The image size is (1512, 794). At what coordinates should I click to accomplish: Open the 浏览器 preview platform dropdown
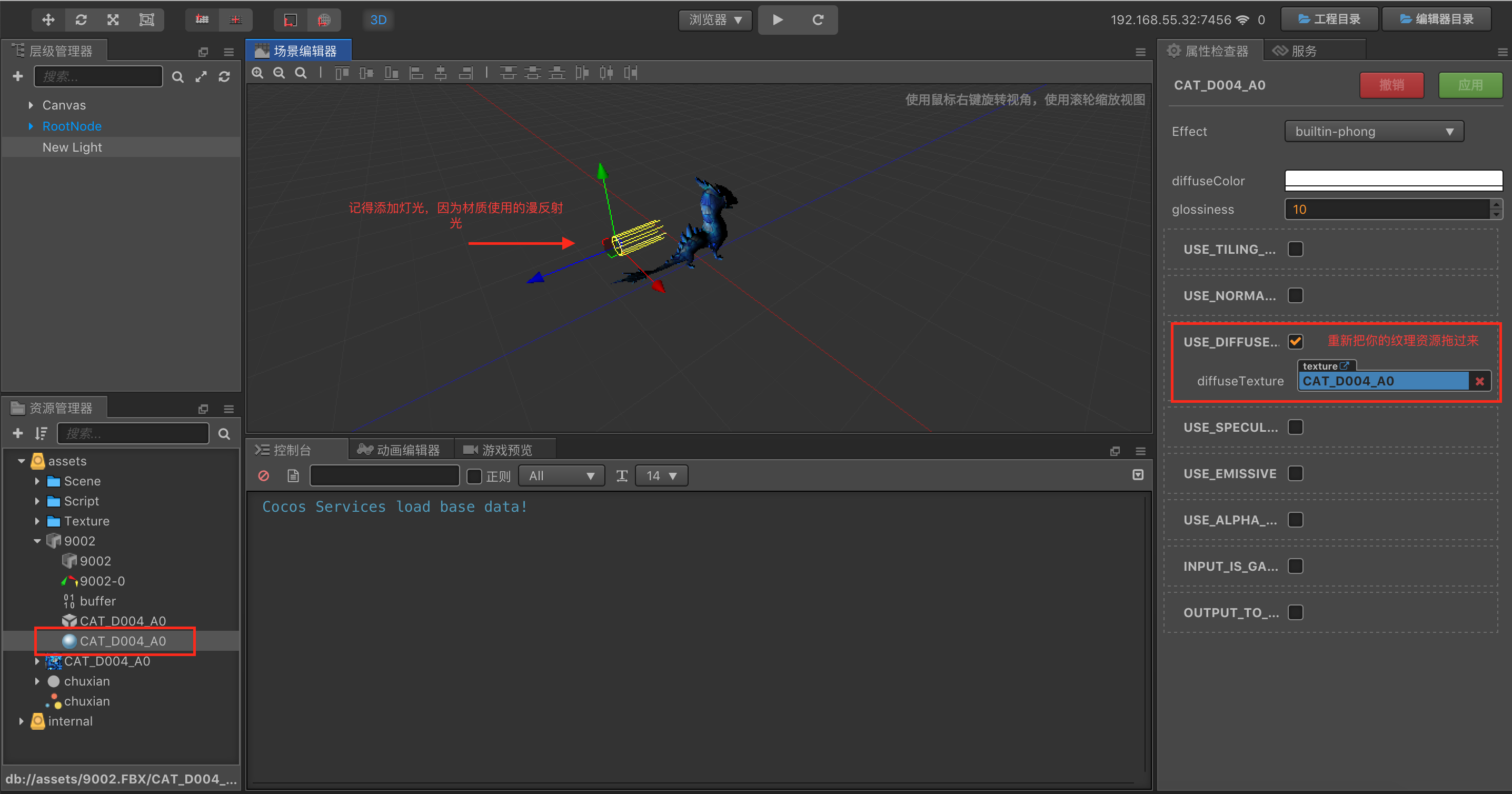click(715, 20)
